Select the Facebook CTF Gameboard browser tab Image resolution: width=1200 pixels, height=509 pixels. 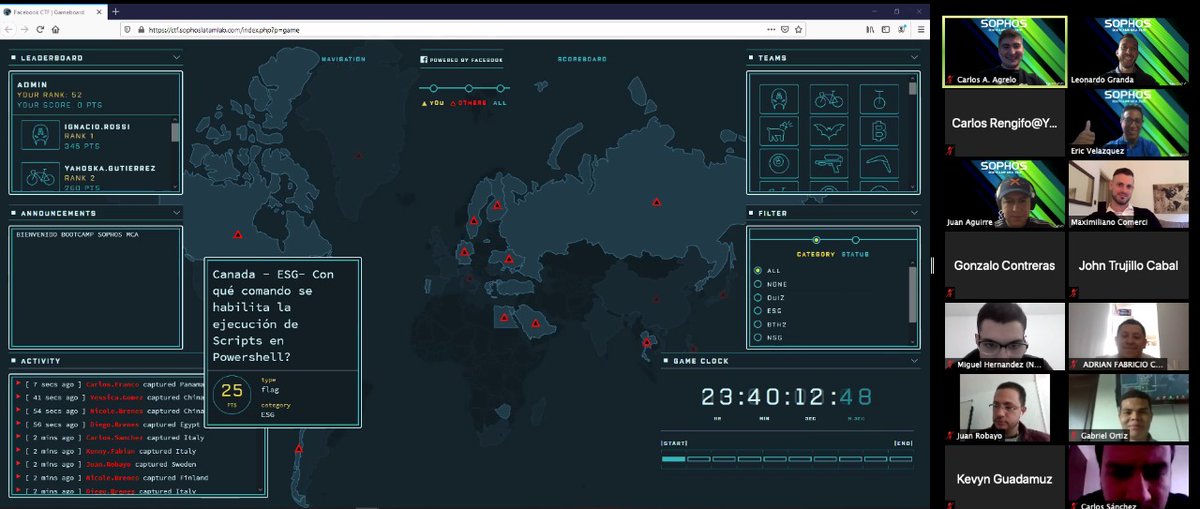(x=53, y=10)
